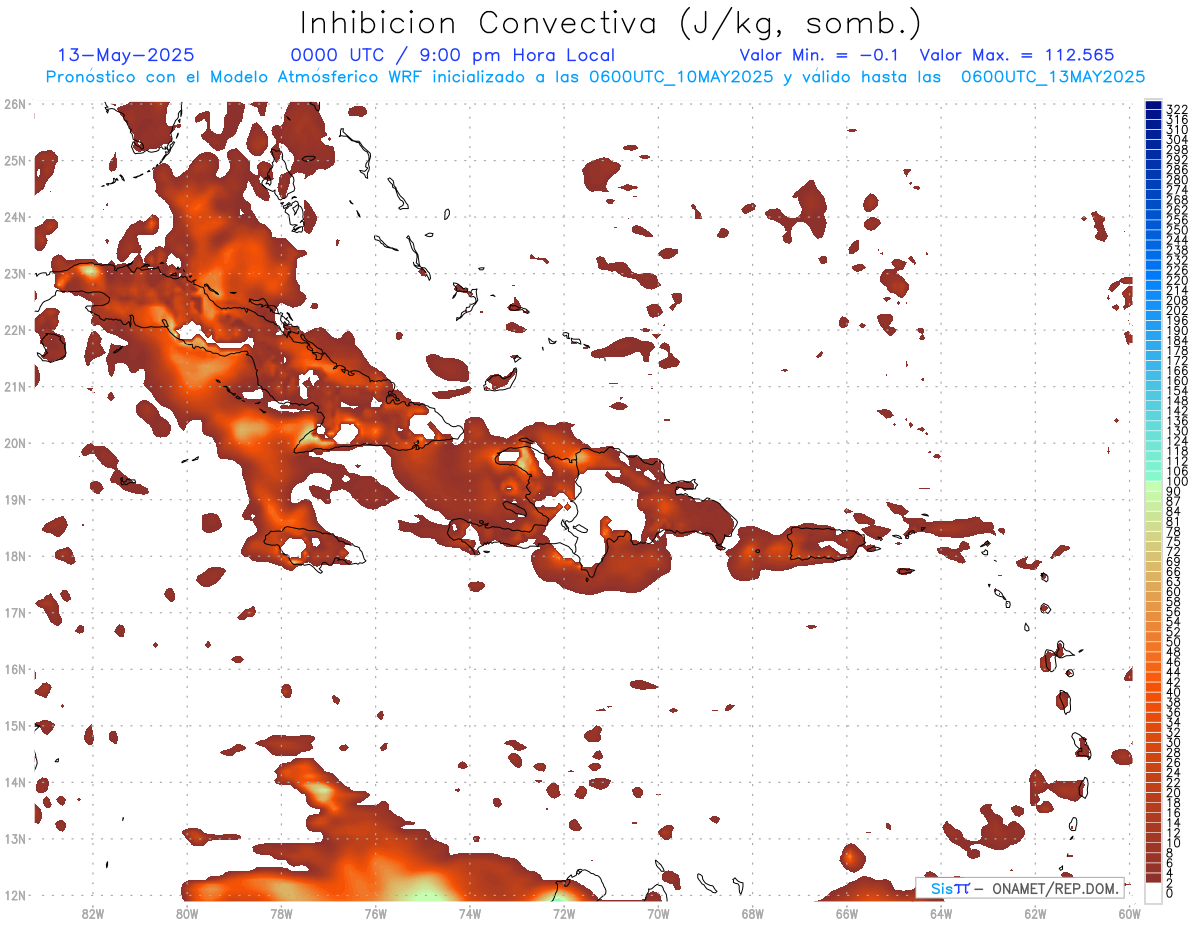Screen dimensions: 1200x927
Task: Click the 'Pronóstico con el Modelo Atmósferico WRF' line
Action: tap(595, 76)
